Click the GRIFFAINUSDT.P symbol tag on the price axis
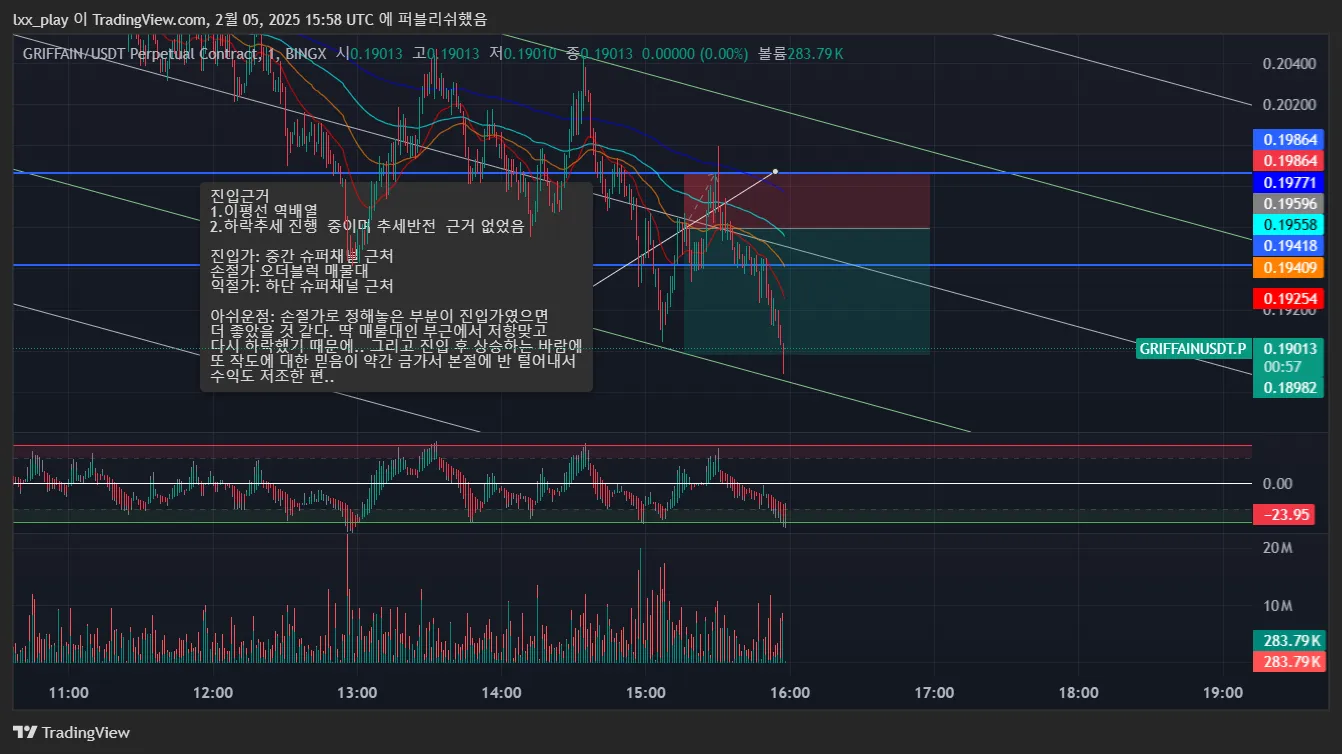This screenshot has width=1342, height=754. click(1193, 348)
